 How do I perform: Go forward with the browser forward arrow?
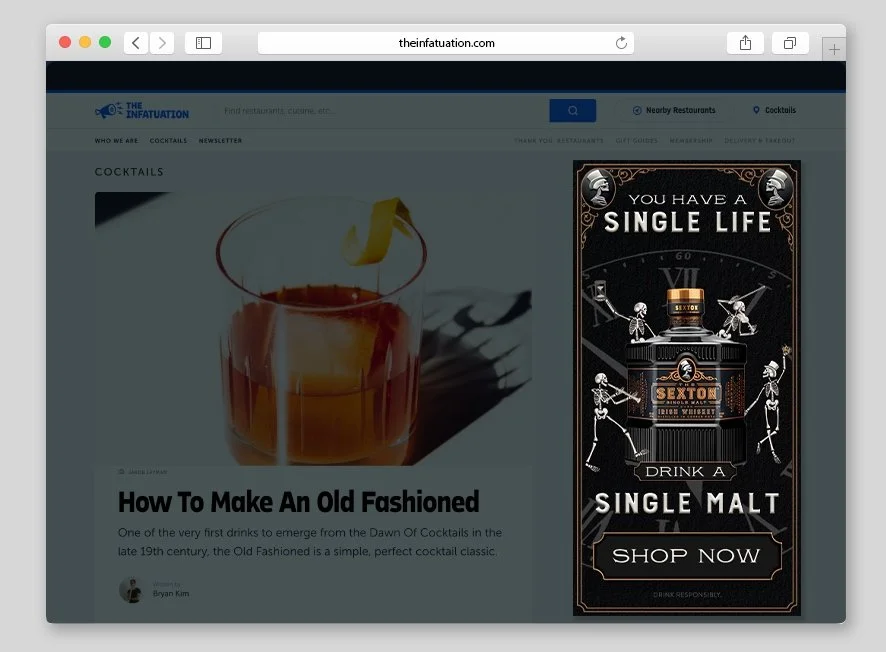click(x=162, y=43)
